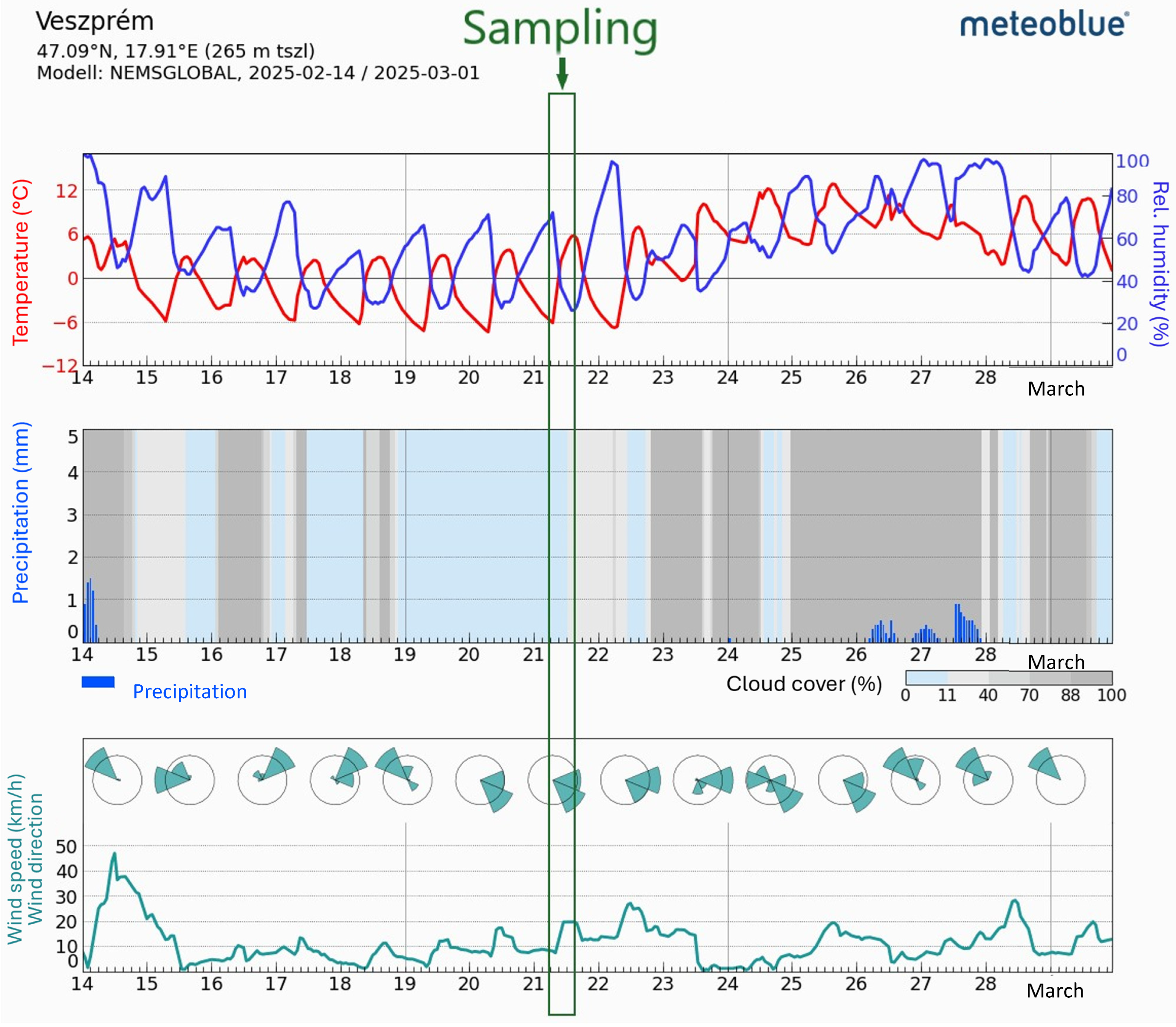Click the day 22 tick label on temperature chart
The width and height of the screenshot is (1176, 1027).
598,378
